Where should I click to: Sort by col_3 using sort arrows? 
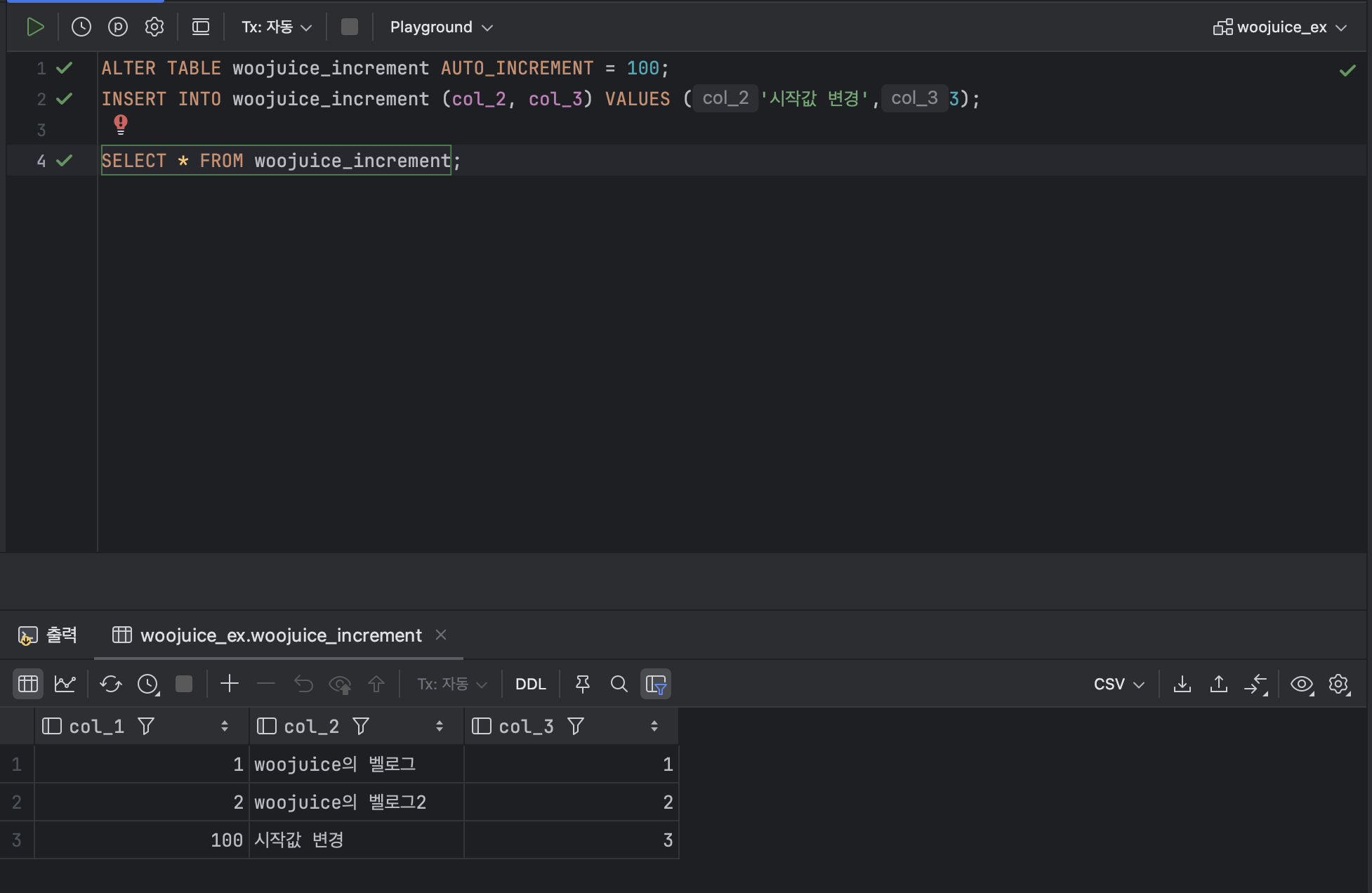pos(654,727)
